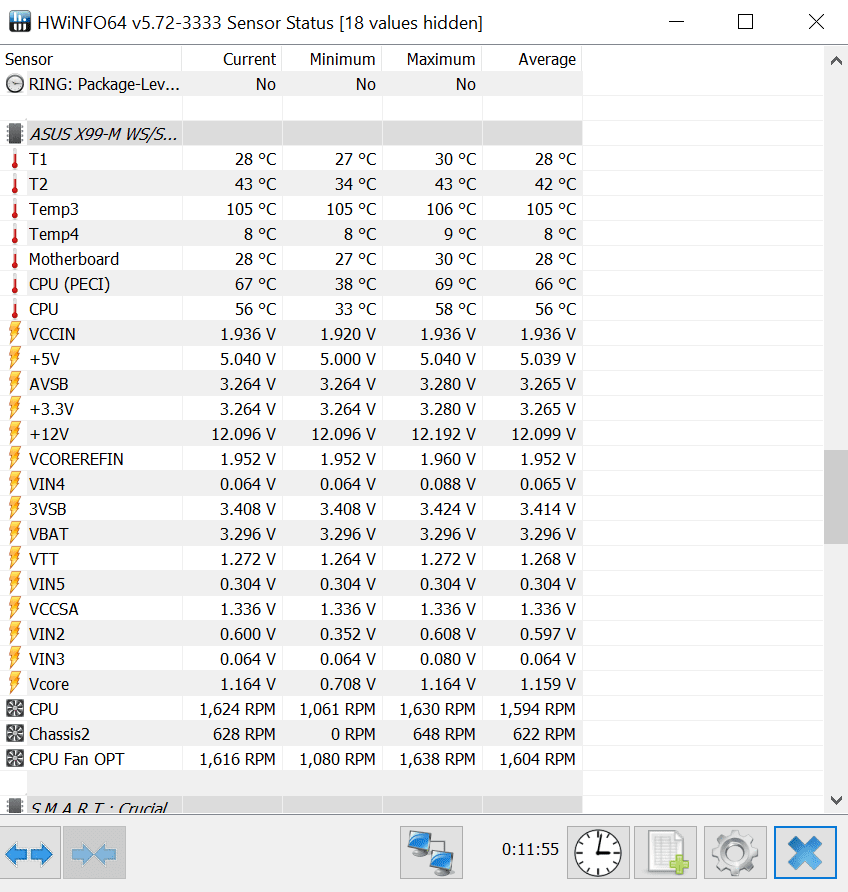Image resolution: width=848 pixels, height=892 pixels.
Task: Click CPU Fan OPT average 1,604 RPM
Action: click(x=537, y=759)
